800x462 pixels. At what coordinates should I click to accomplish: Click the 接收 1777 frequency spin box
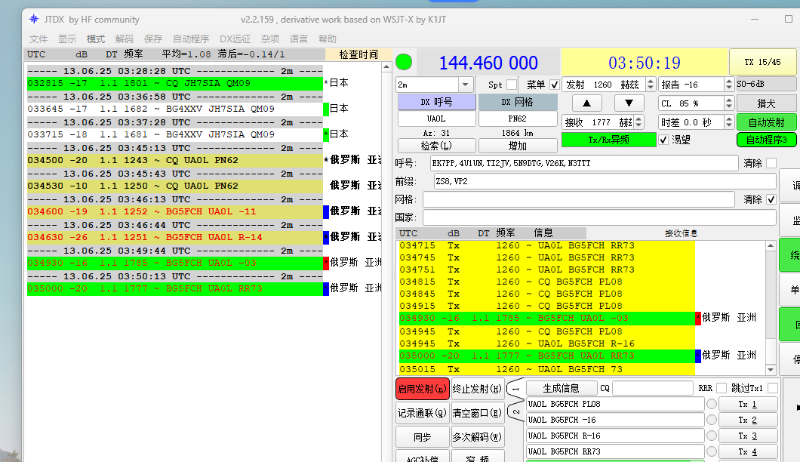[x=603, y=122]
